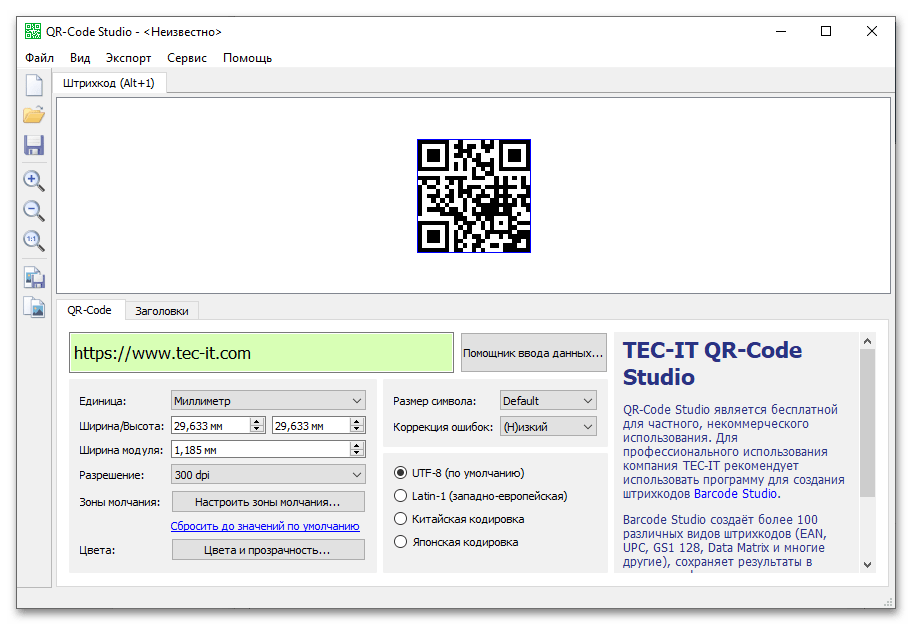Viewport: 912px width, 625px height.
Task: Zoom out with the minus magnifier
Action: [x=34, y=211]
